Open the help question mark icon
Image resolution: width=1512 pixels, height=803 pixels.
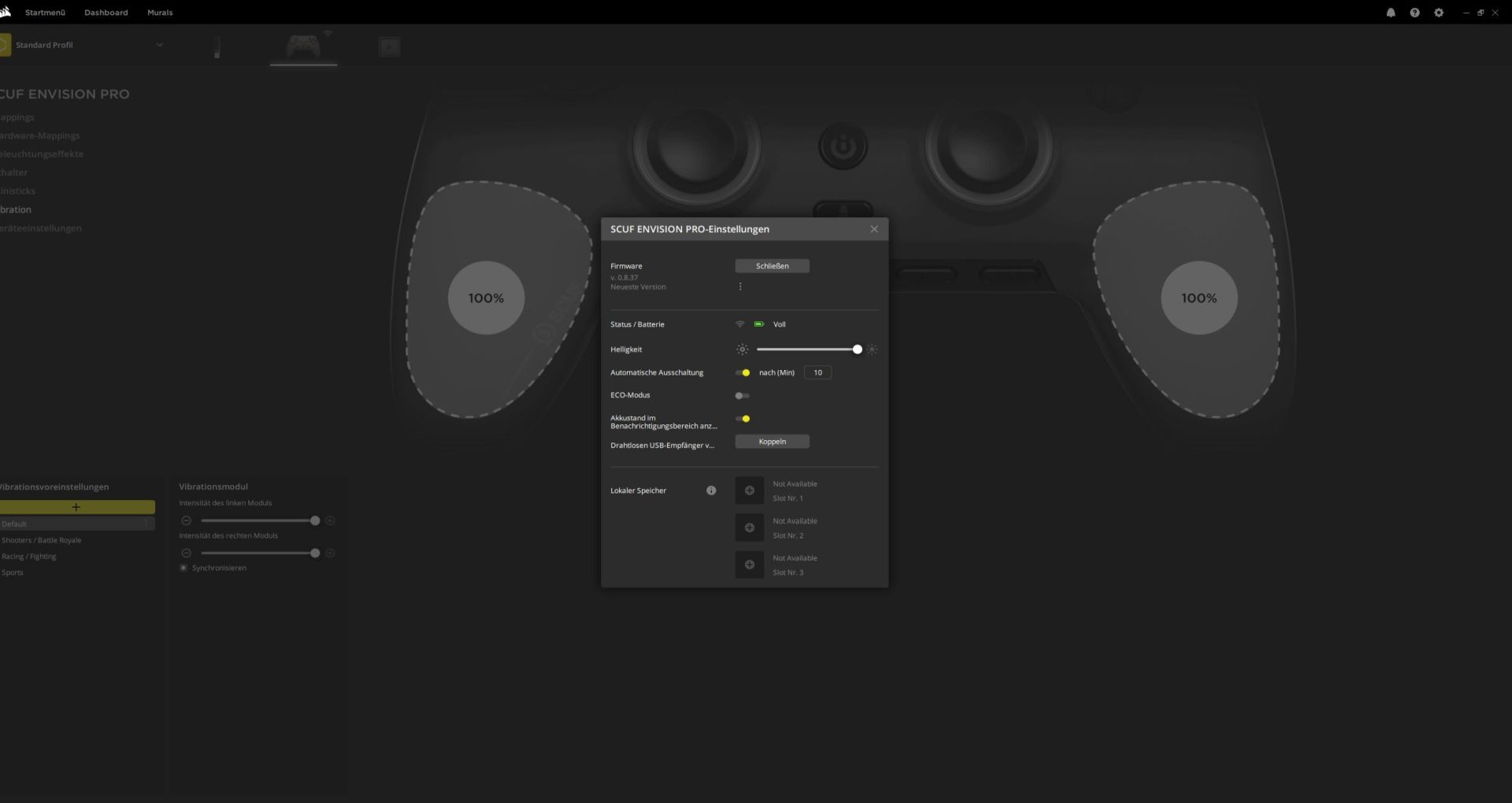[x=1414, y=13]
